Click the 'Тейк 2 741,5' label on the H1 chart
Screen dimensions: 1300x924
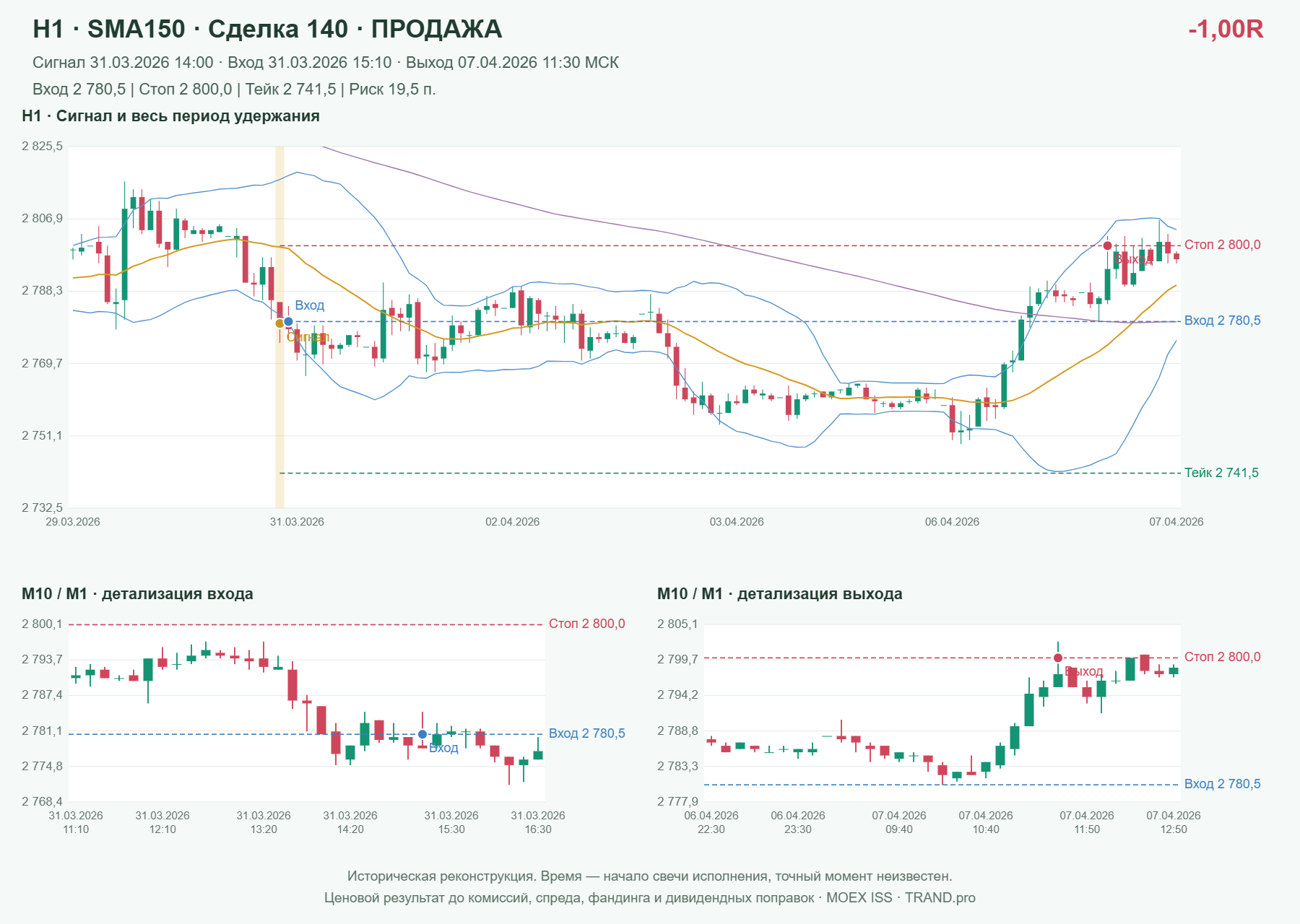coord(1221,473)
